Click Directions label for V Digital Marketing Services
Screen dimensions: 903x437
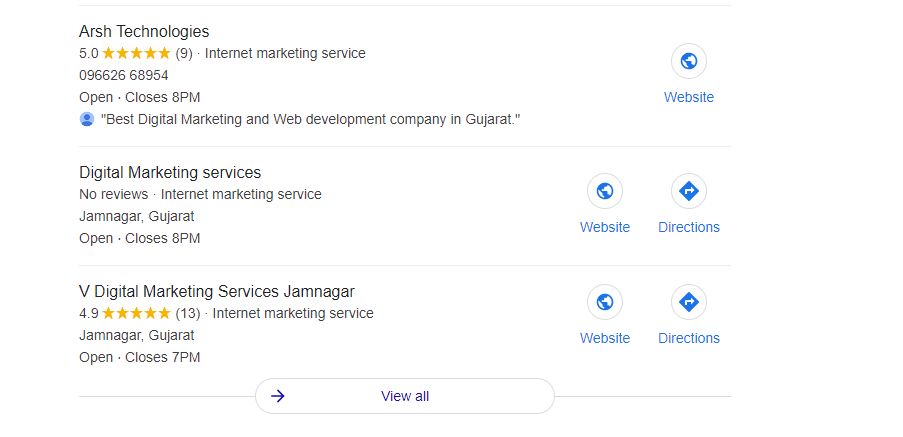688,338
